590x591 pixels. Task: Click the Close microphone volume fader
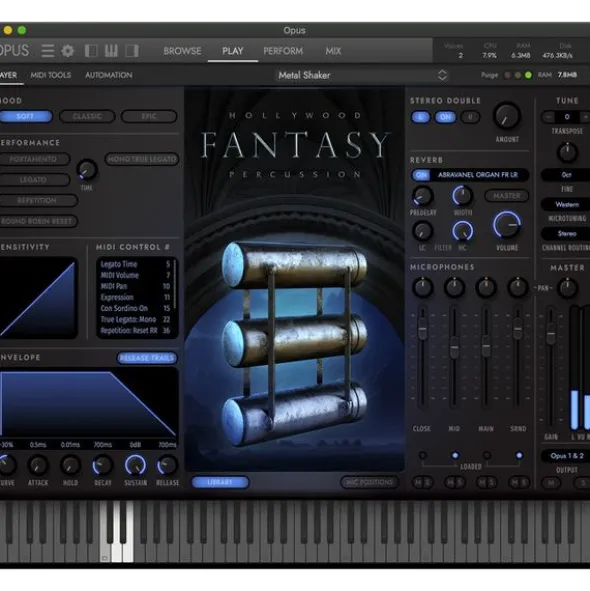(423, 328)
